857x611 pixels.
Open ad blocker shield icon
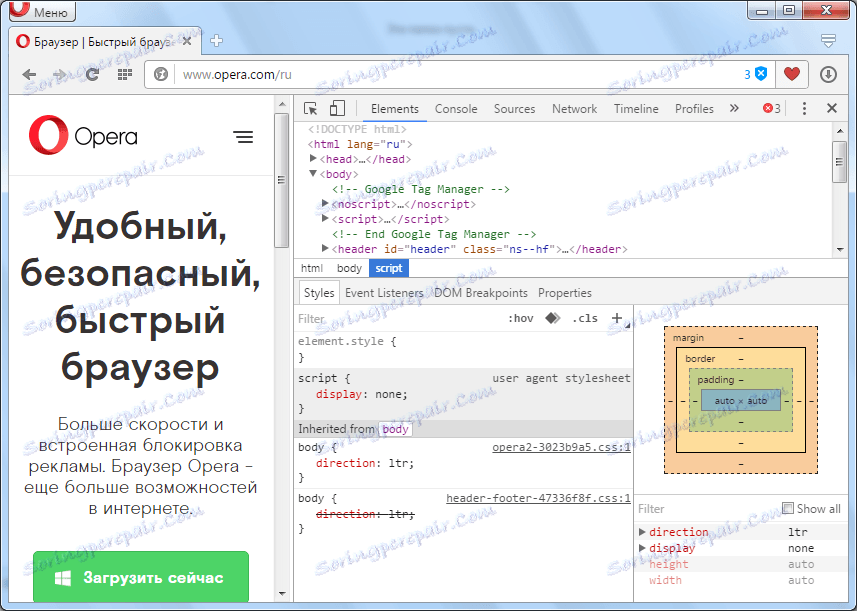click(x=761, y=74)
